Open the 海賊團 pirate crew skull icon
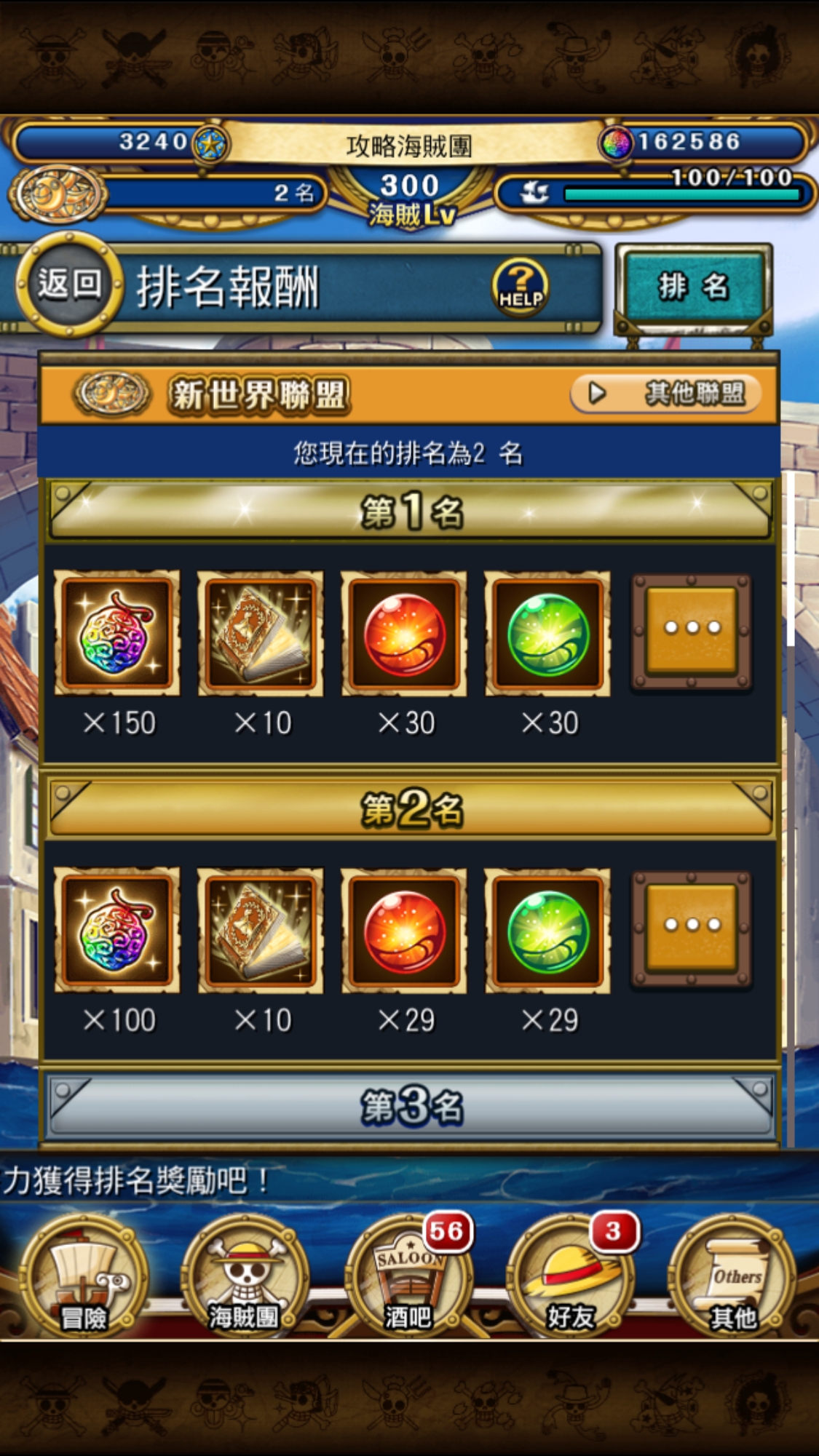819x1456 pixels. tap(245, 1278)
